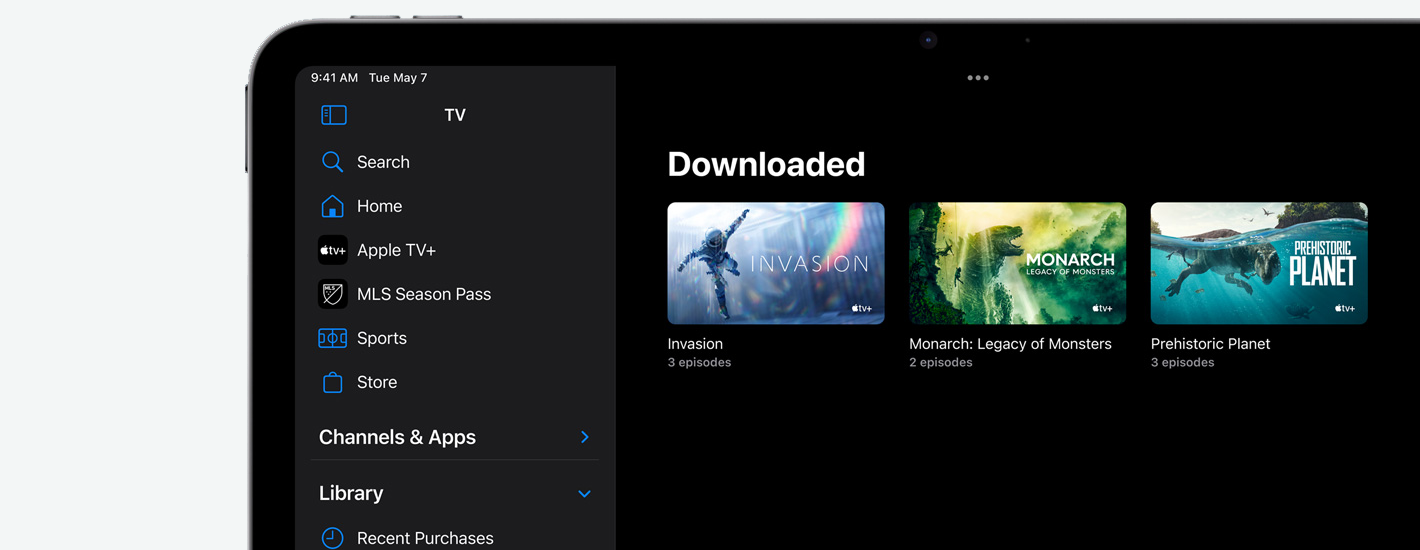Open the three-dot multitasking menu
The width and height of the screenshot is (1420, 550).
point(978,78)
